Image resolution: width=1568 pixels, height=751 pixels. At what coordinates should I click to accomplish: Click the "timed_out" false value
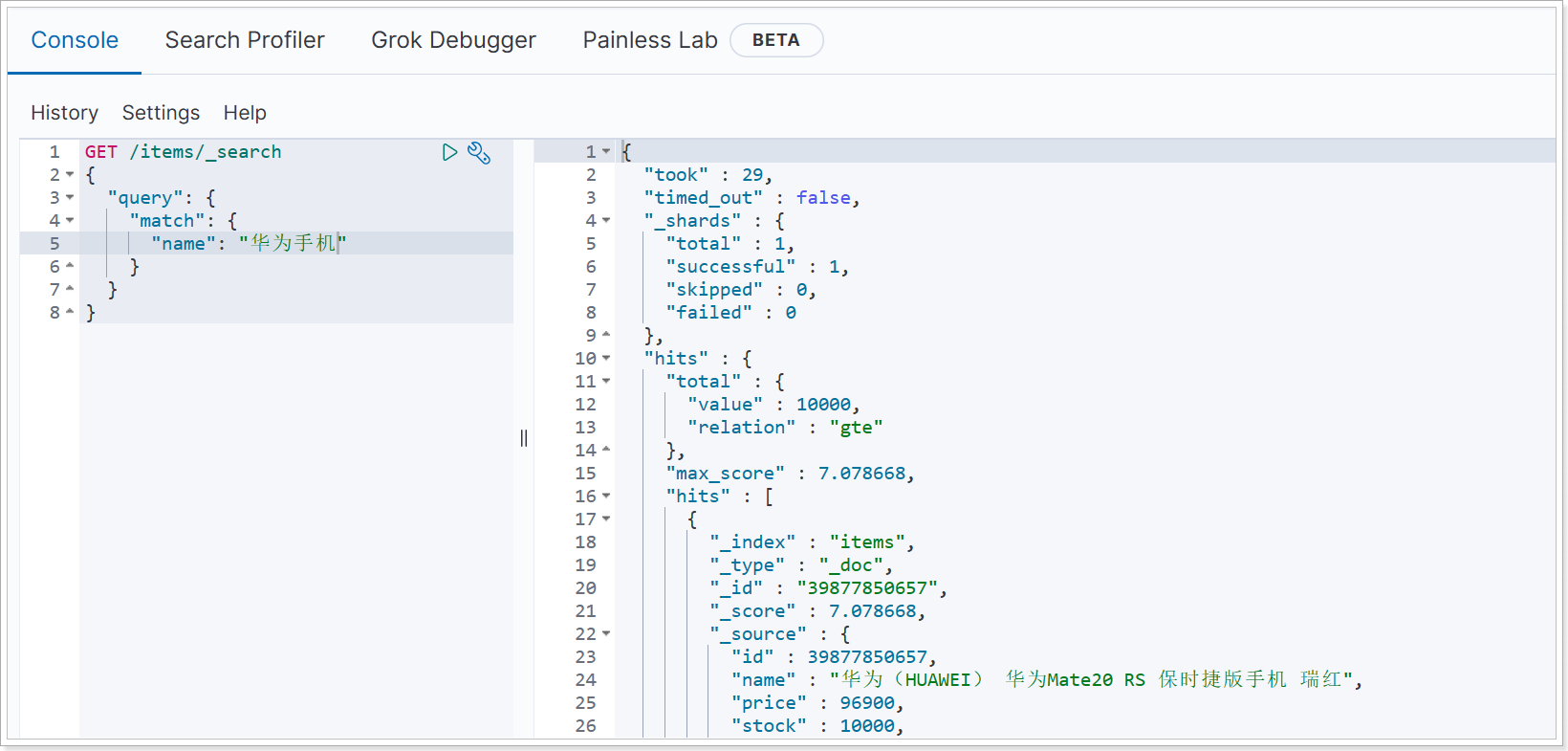823,198
